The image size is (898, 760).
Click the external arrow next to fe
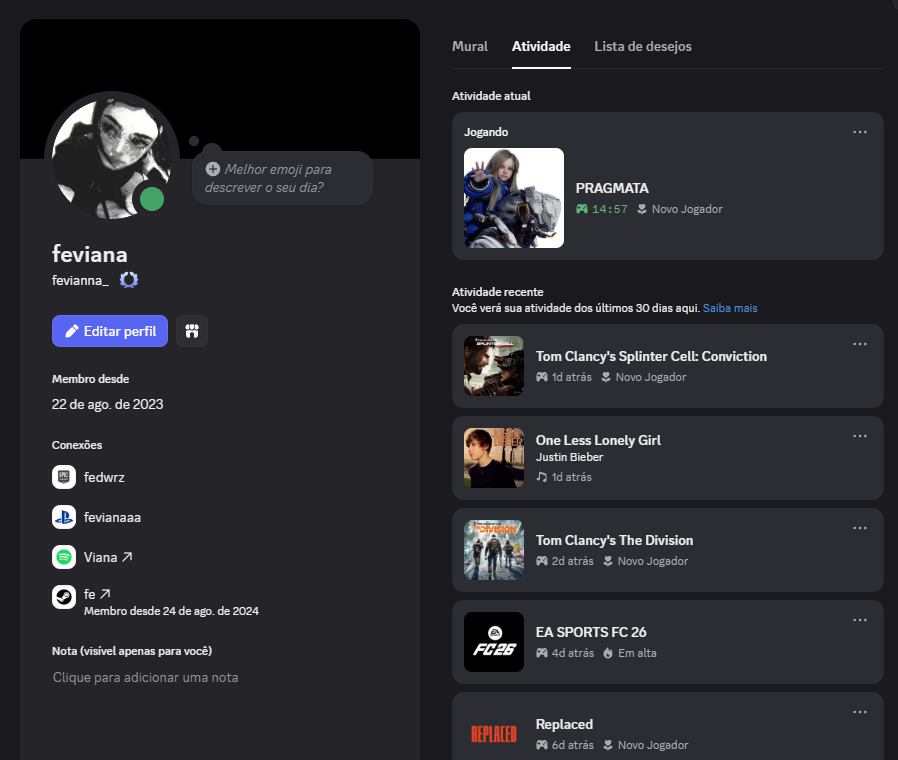(x=105, y=594)
